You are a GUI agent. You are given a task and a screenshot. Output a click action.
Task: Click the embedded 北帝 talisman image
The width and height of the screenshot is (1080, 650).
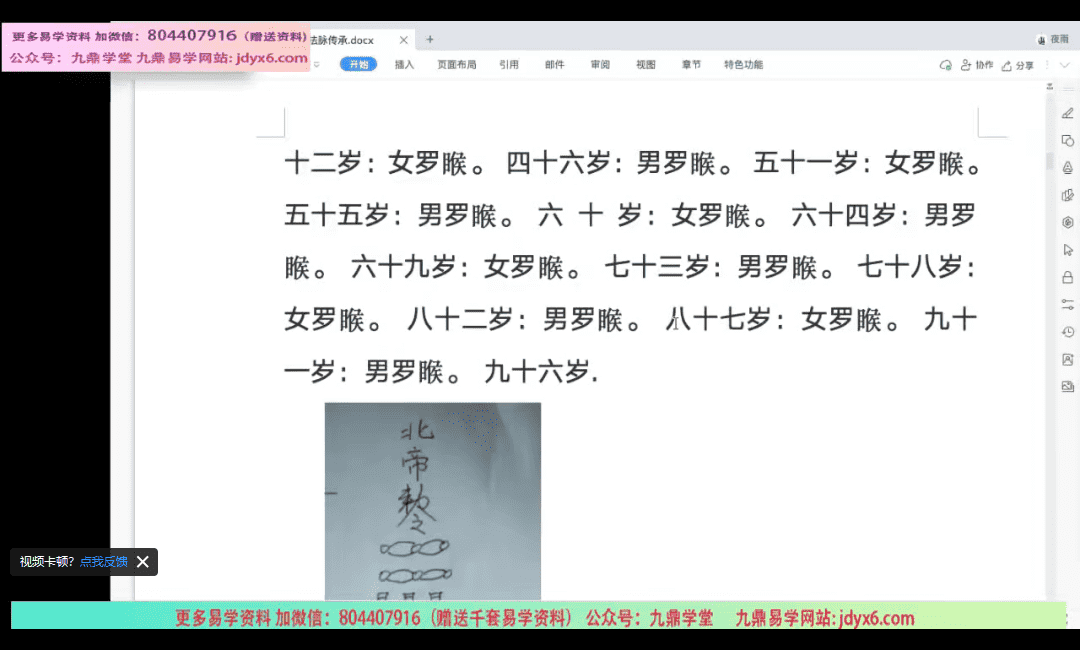pyautogui.click(x=432, y=500)
